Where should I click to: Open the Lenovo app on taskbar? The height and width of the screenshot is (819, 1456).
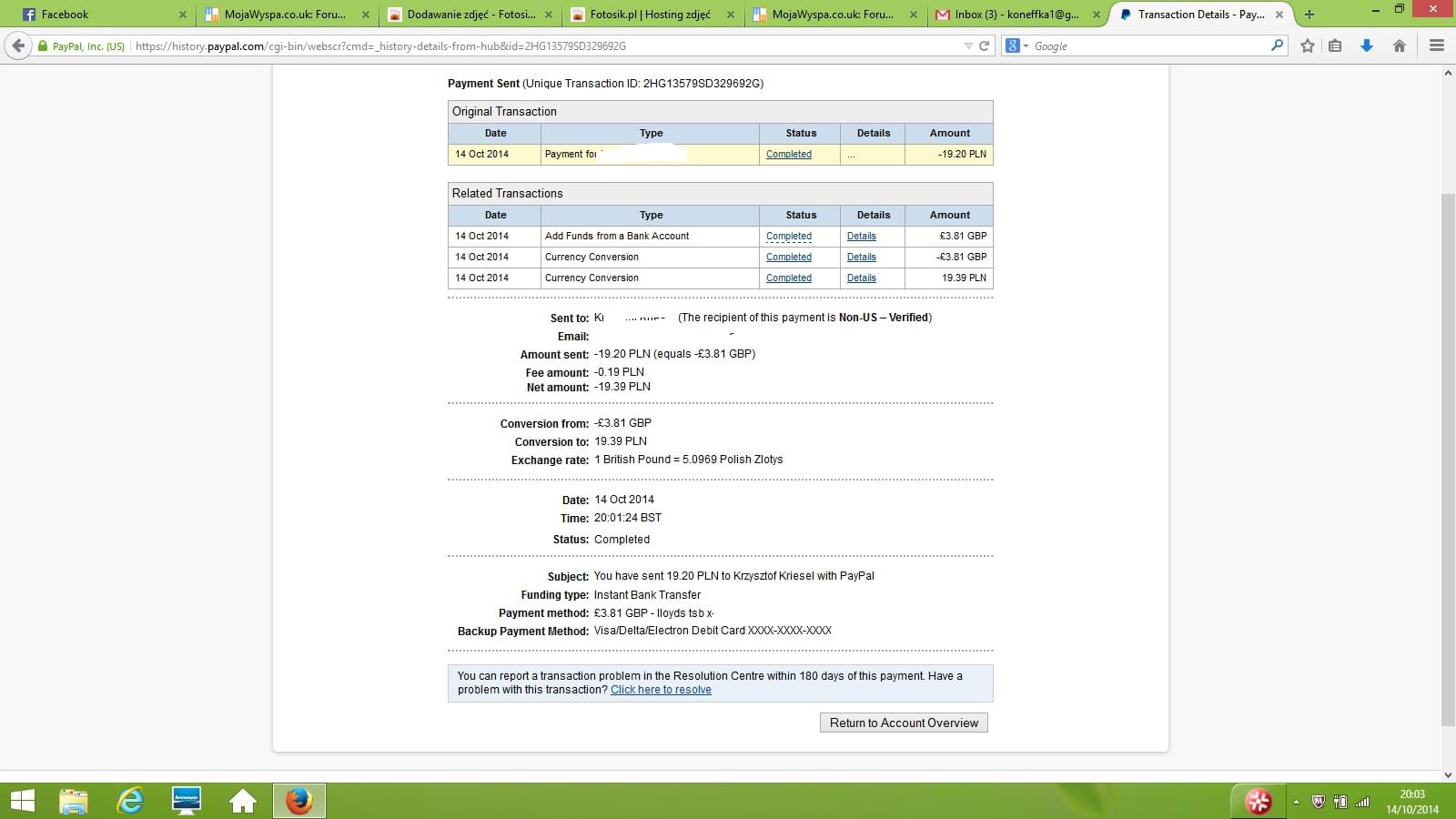tap(187, 801)
